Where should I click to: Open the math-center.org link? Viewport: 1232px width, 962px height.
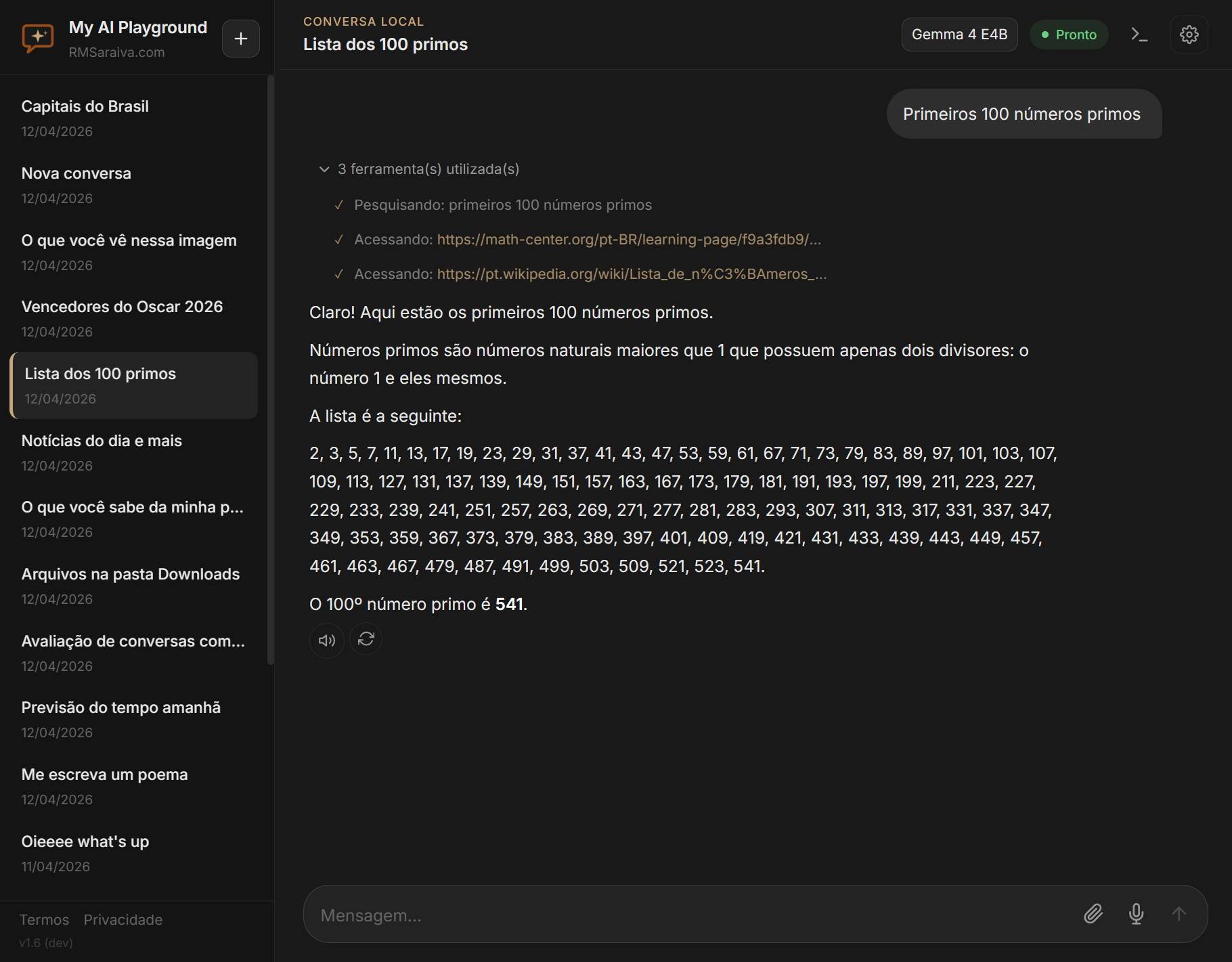click(629, 239)
